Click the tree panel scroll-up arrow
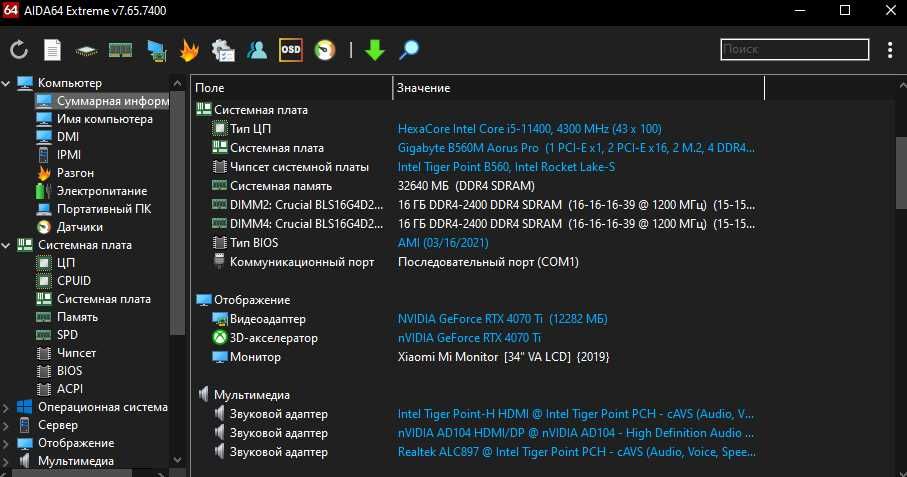Image resolution: width=907 pixels, height=477 pixels. click(178, 84)
